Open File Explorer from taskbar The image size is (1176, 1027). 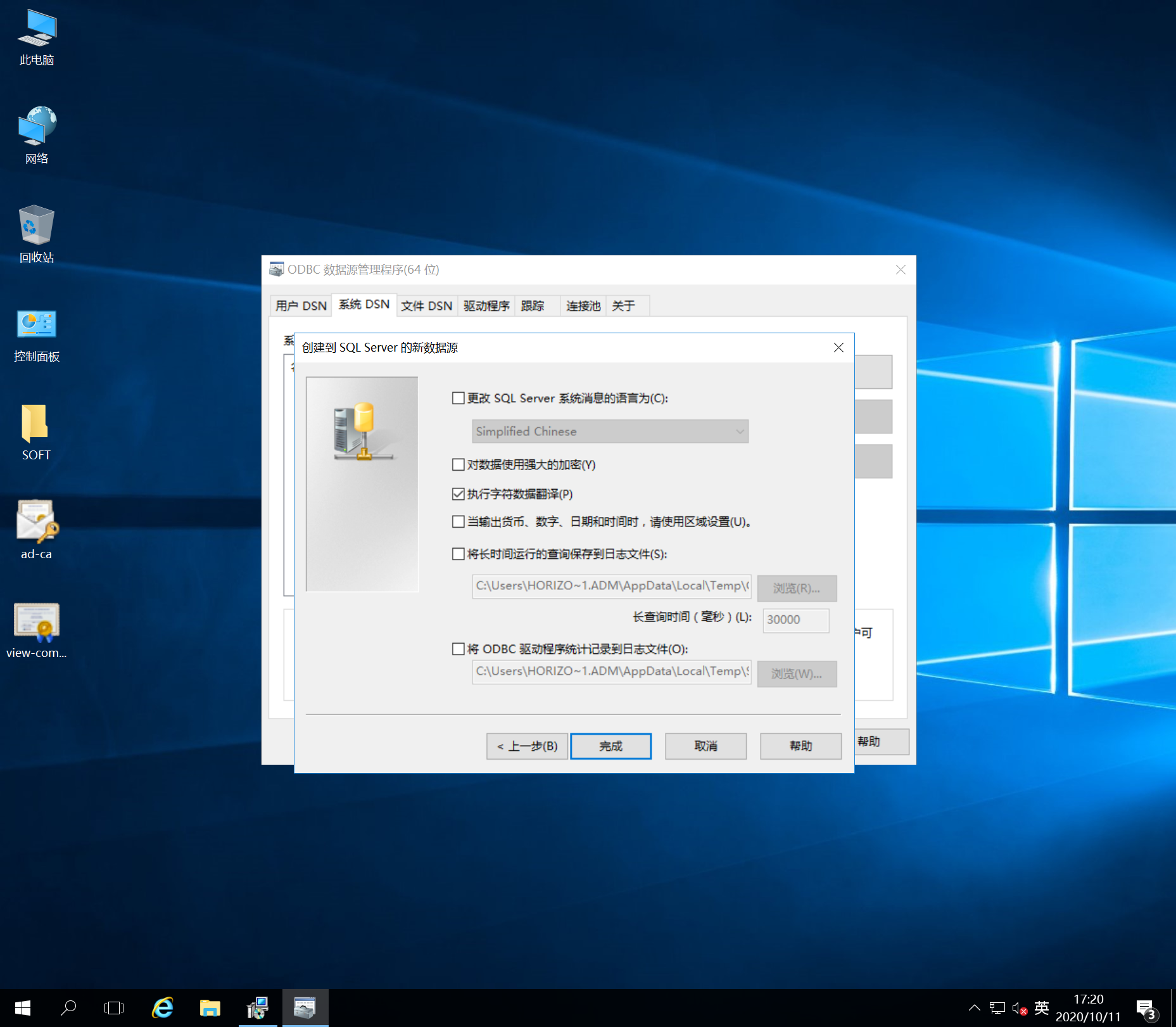[210, 1008]
